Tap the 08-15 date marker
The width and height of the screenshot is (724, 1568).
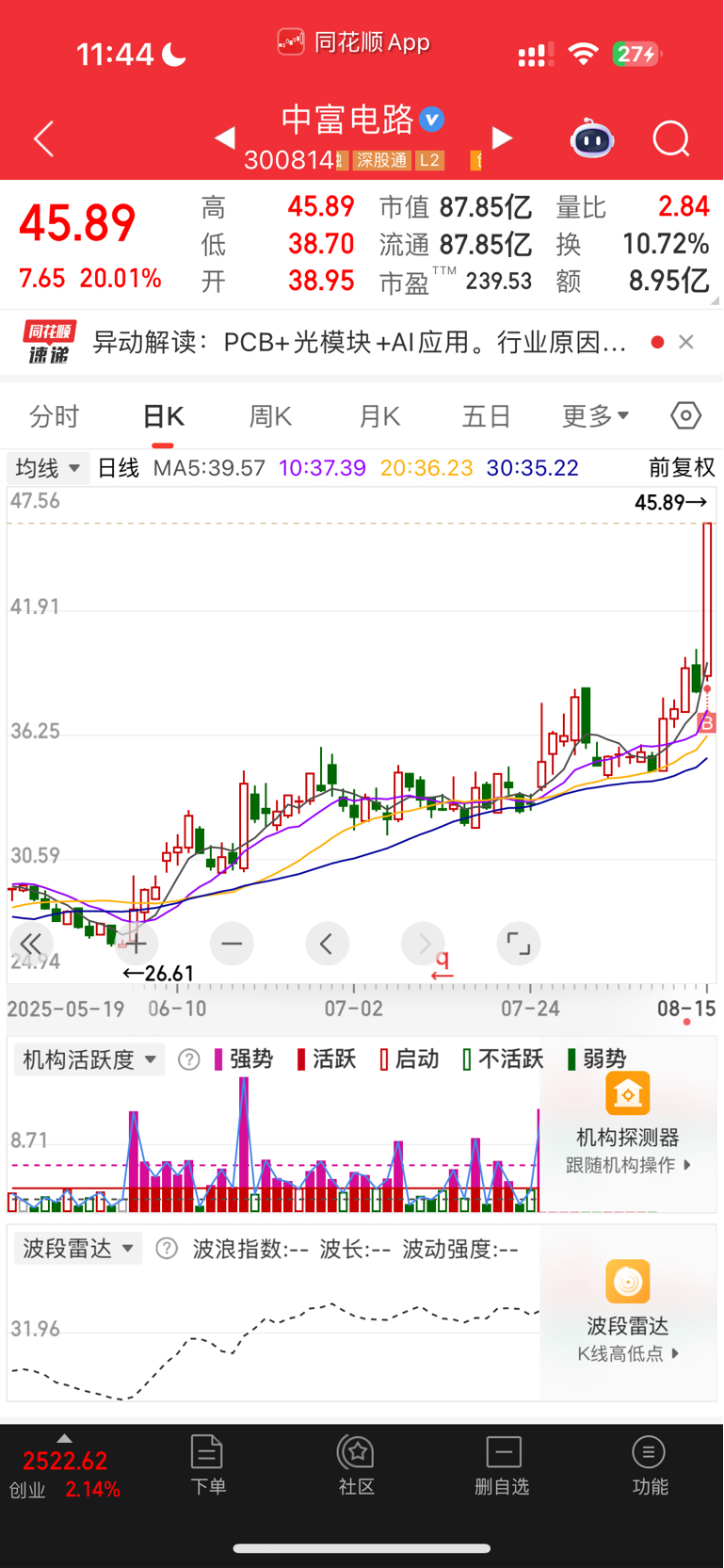pos(686,1009)
